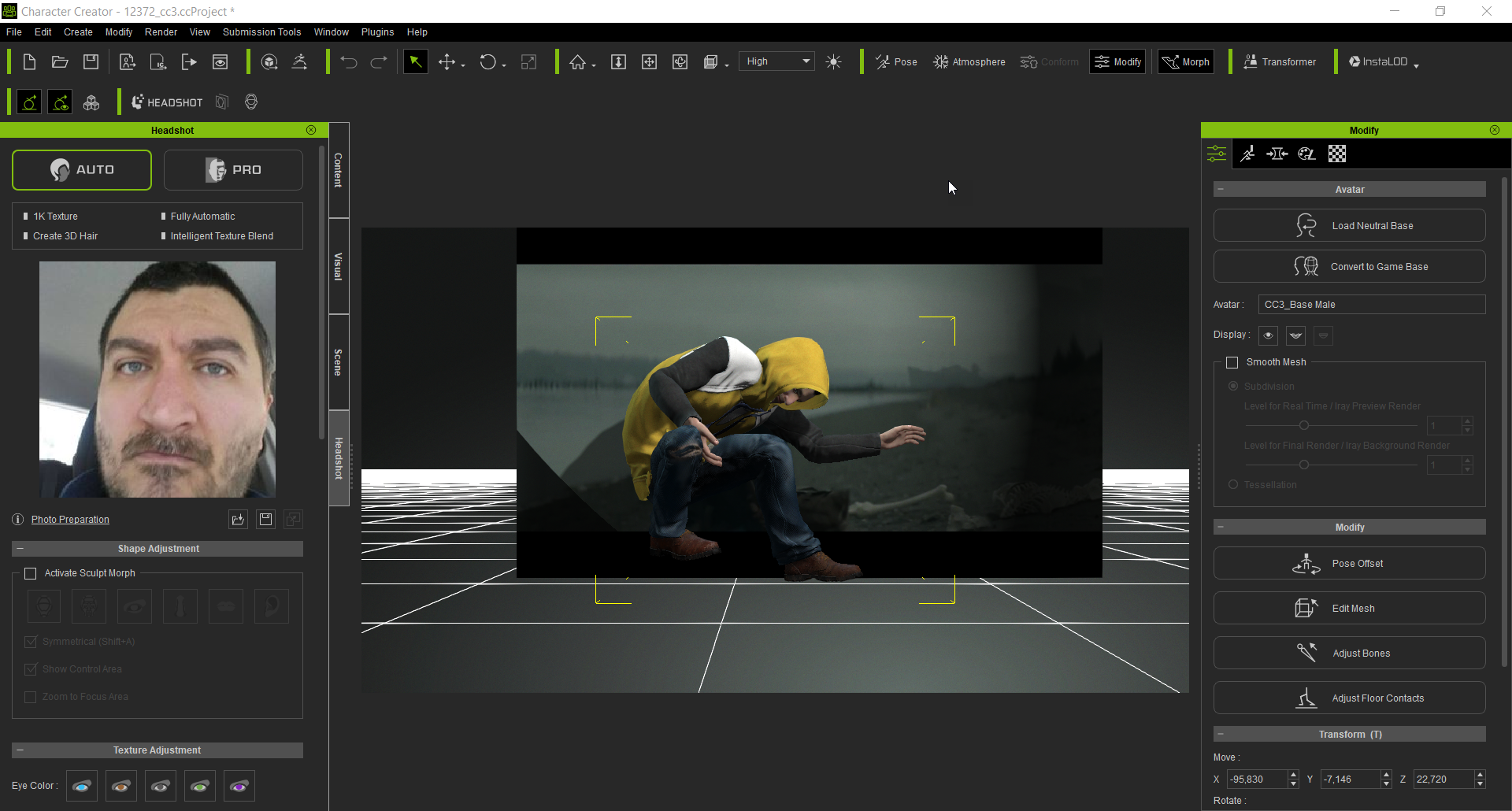Open the Submission Tools menu
This screenshot has width=1512, height=811.
pos(261,32)
